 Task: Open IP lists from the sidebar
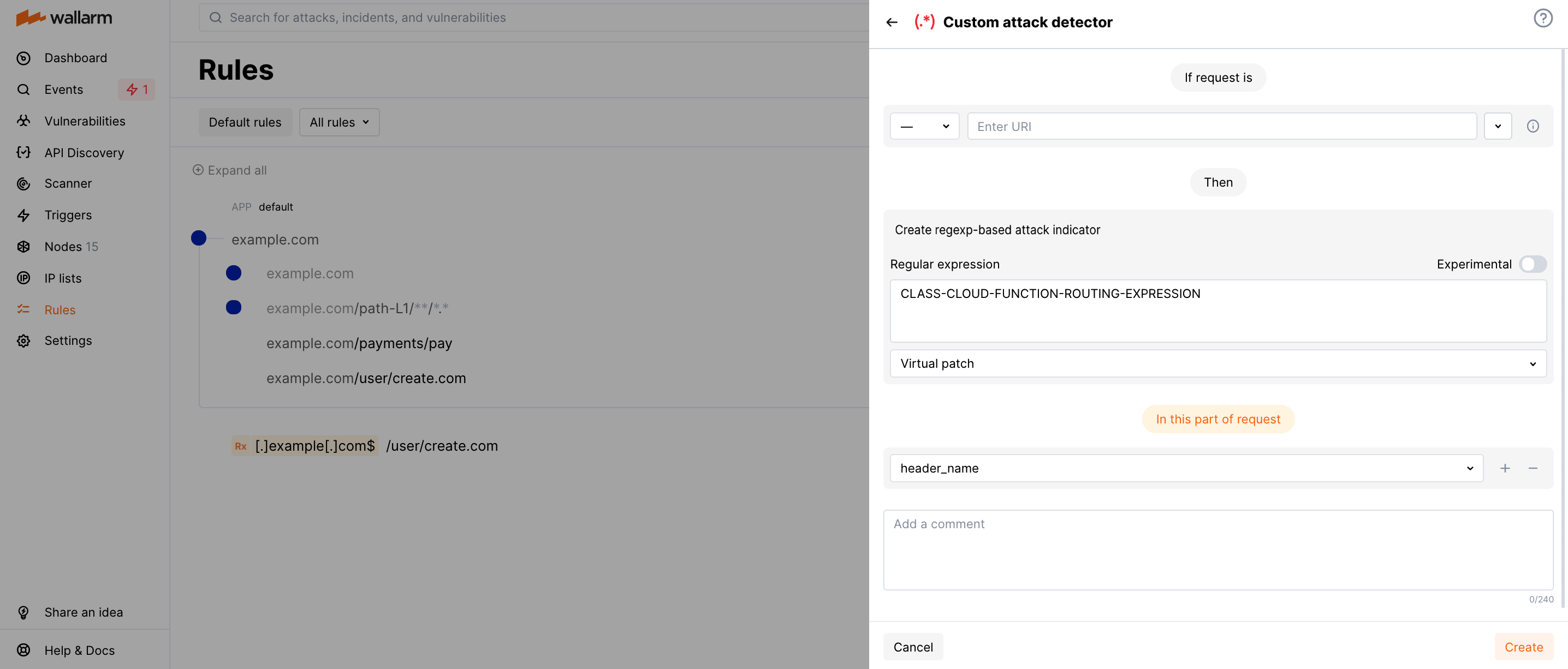click(63, 278)
